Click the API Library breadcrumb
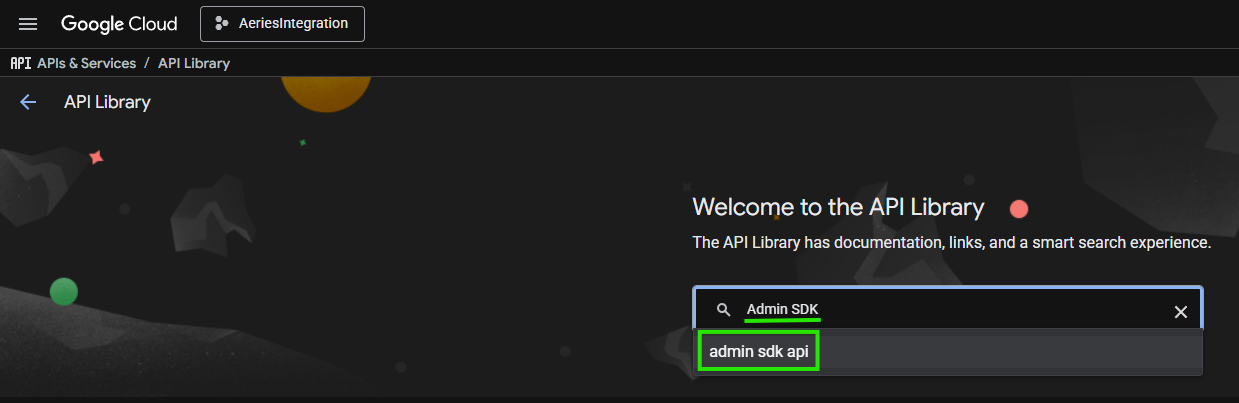1239x403 pixels. [x=194, y=63]
